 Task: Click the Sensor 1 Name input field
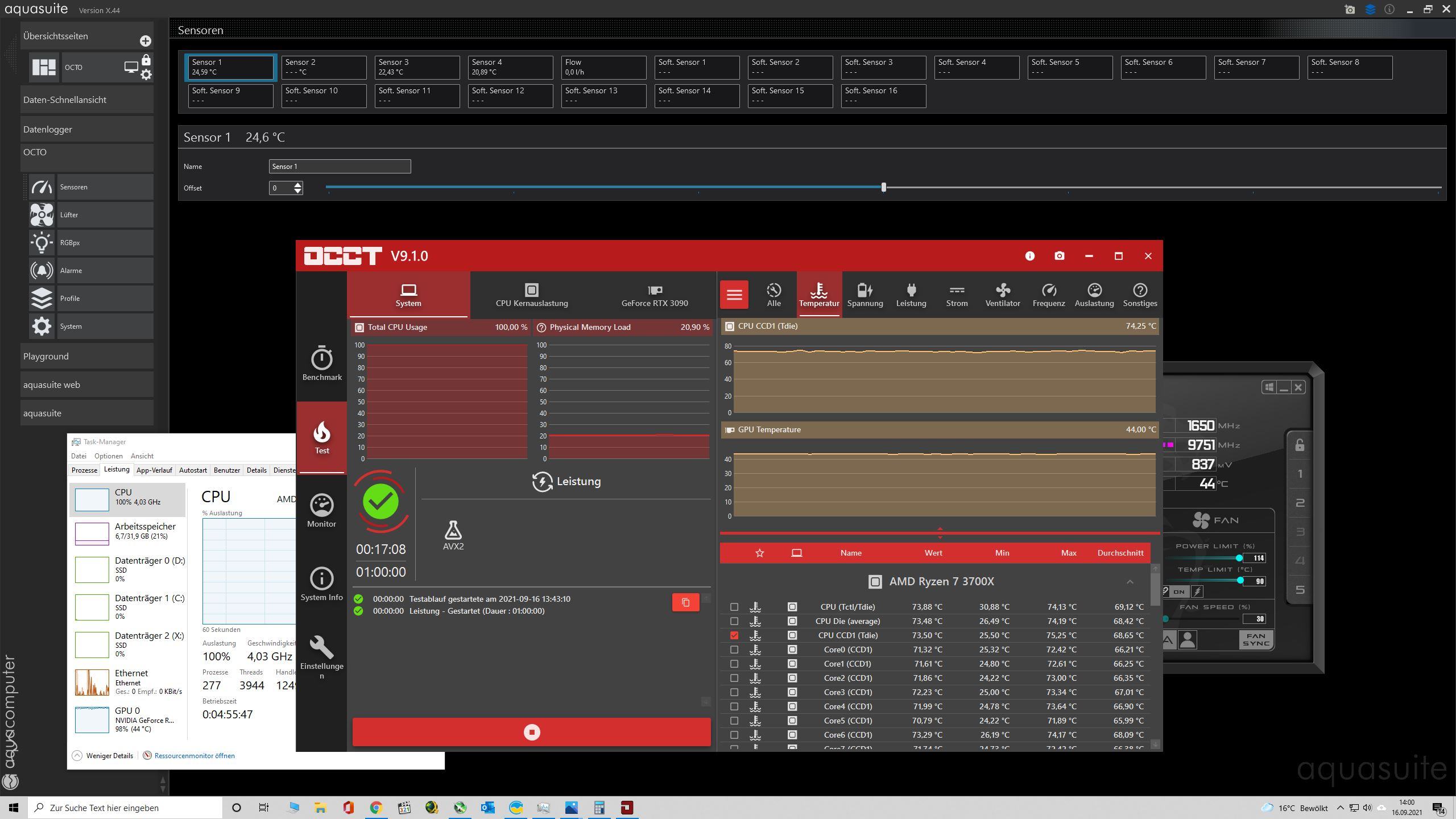click(340, 166)
